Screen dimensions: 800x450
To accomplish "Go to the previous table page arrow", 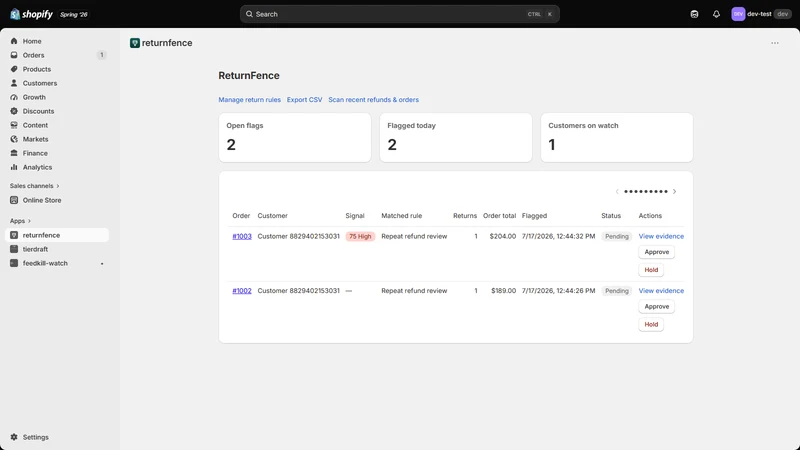I will tap(617, 192).
